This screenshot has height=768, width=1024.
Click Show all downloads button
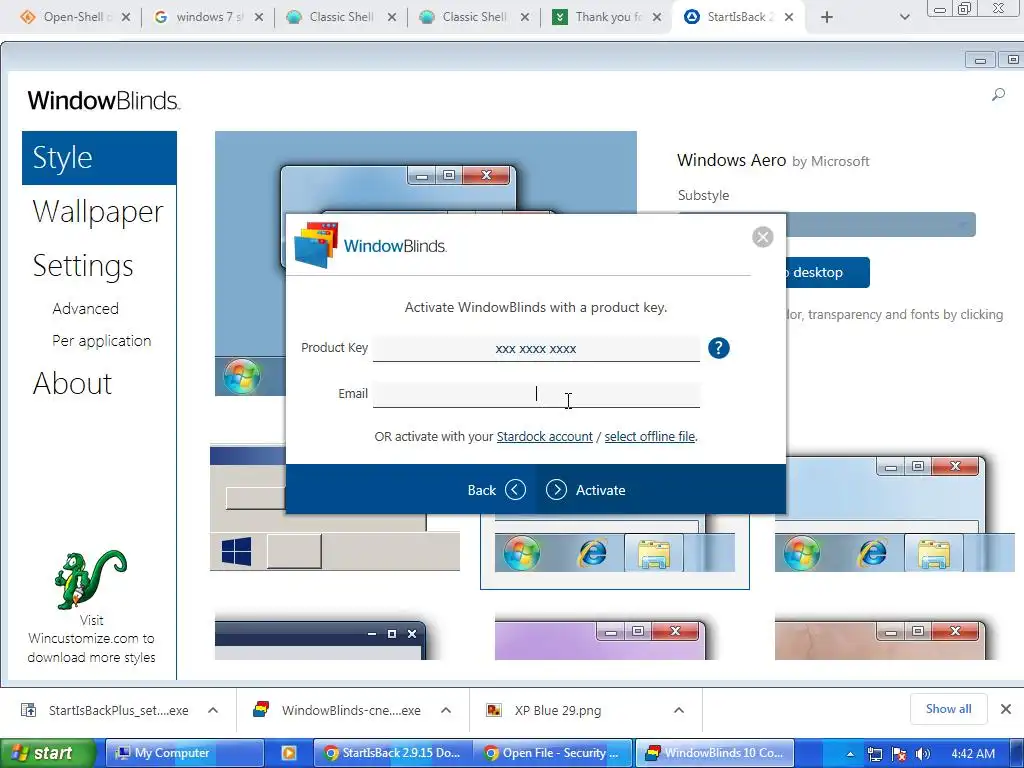tap(948, 709)
